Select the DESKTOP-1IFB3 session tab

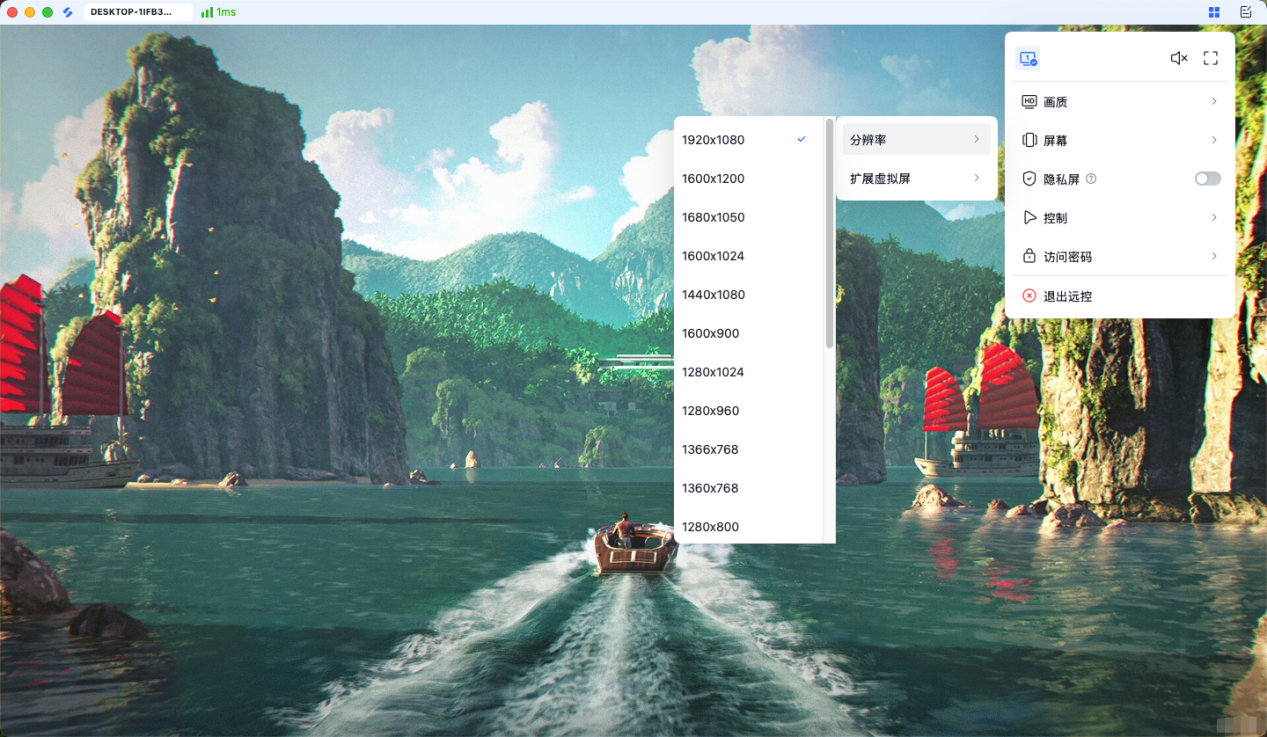click(137, 12)
